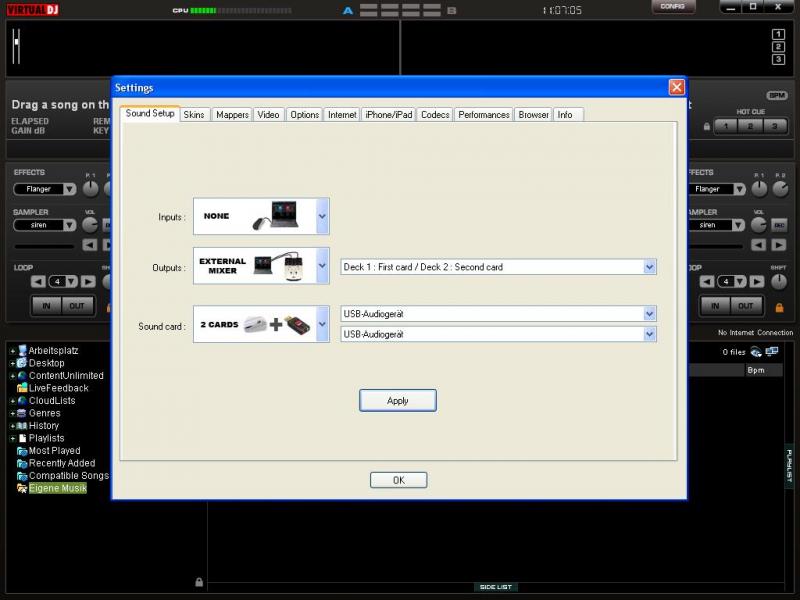This screenshot has height=600, width=800.
Task: Expand the Deck 1 / Deck 2 card assignment dropdown
Action: pos(649,267)
